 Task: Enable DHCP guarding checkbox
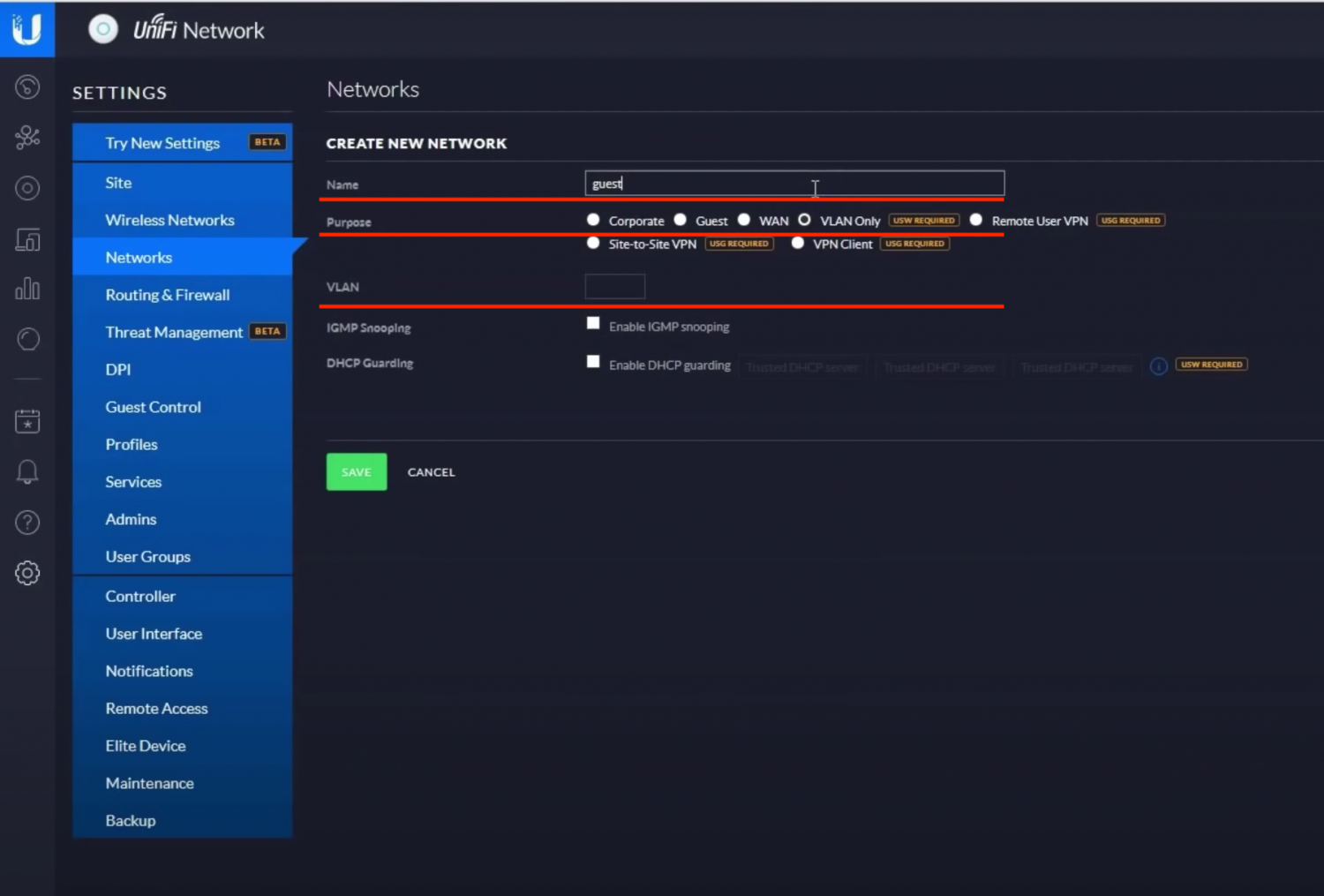click(x=593, y=362)
